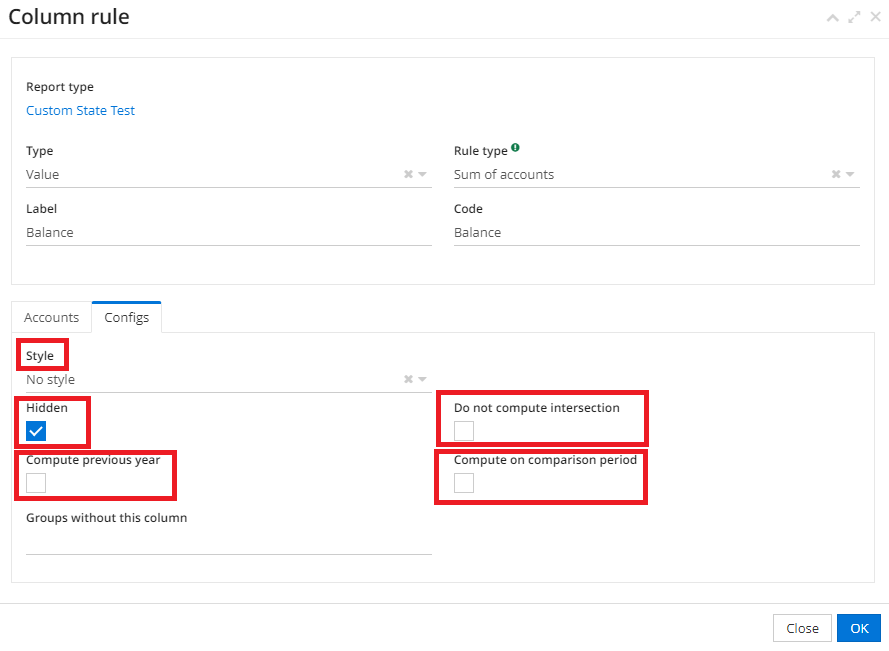Screen dimensions: 889x651
Task: Click the Style field showing No style
Action: pyautogui.click(x=229, y=379)
